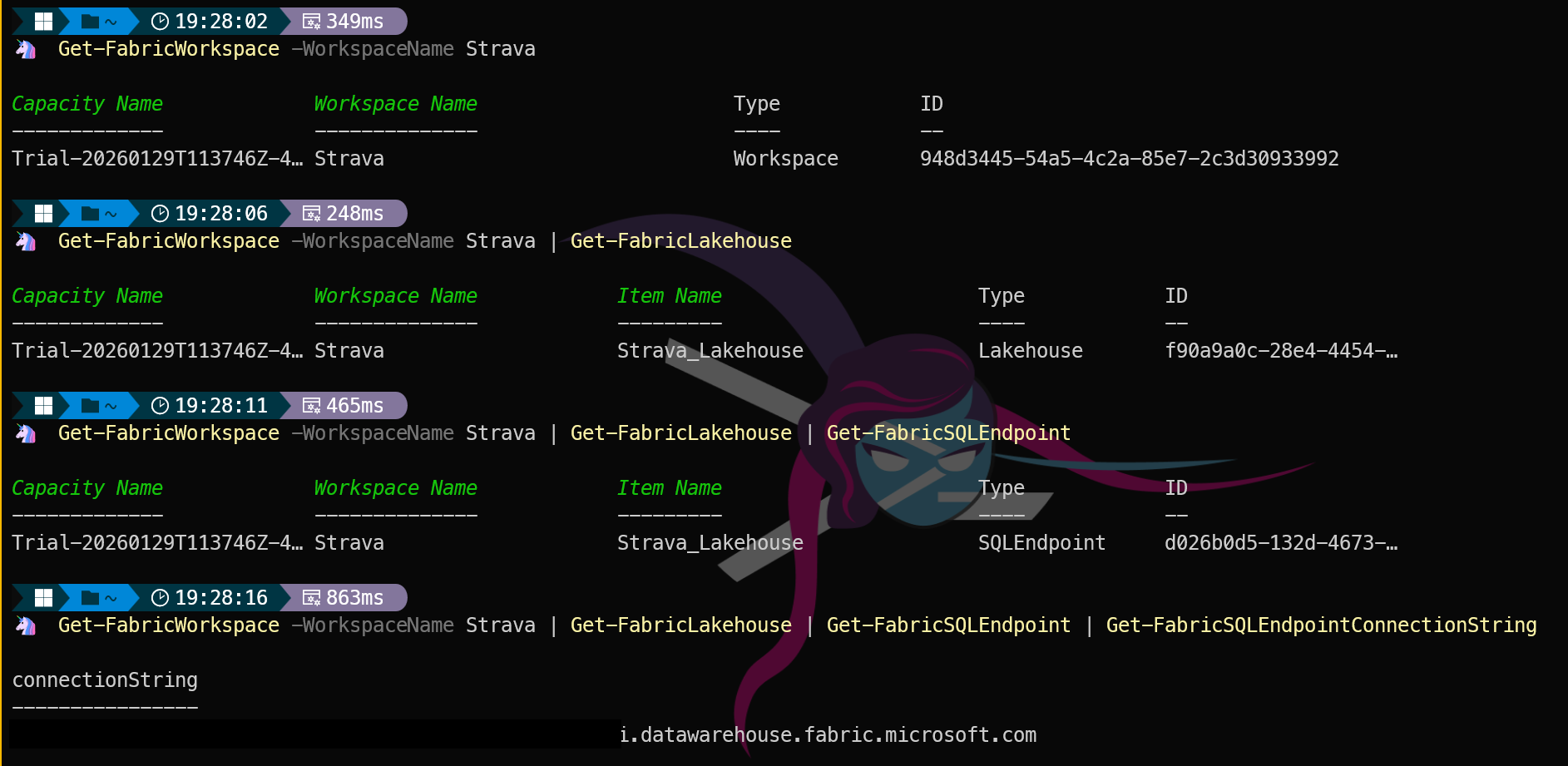Click "Get-FabricSQLEndpoint" followed by a pipe in the last command

[x=948, y=625]
